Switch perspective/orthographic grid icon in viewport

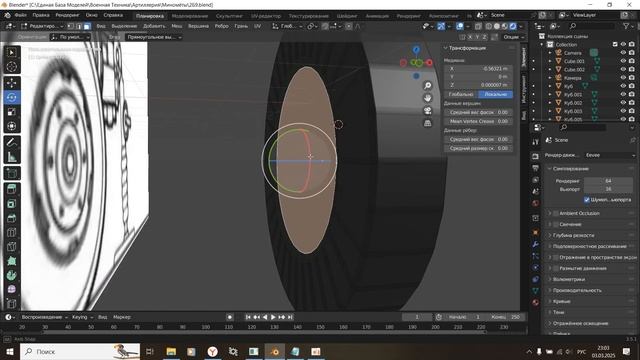(427, 123)
